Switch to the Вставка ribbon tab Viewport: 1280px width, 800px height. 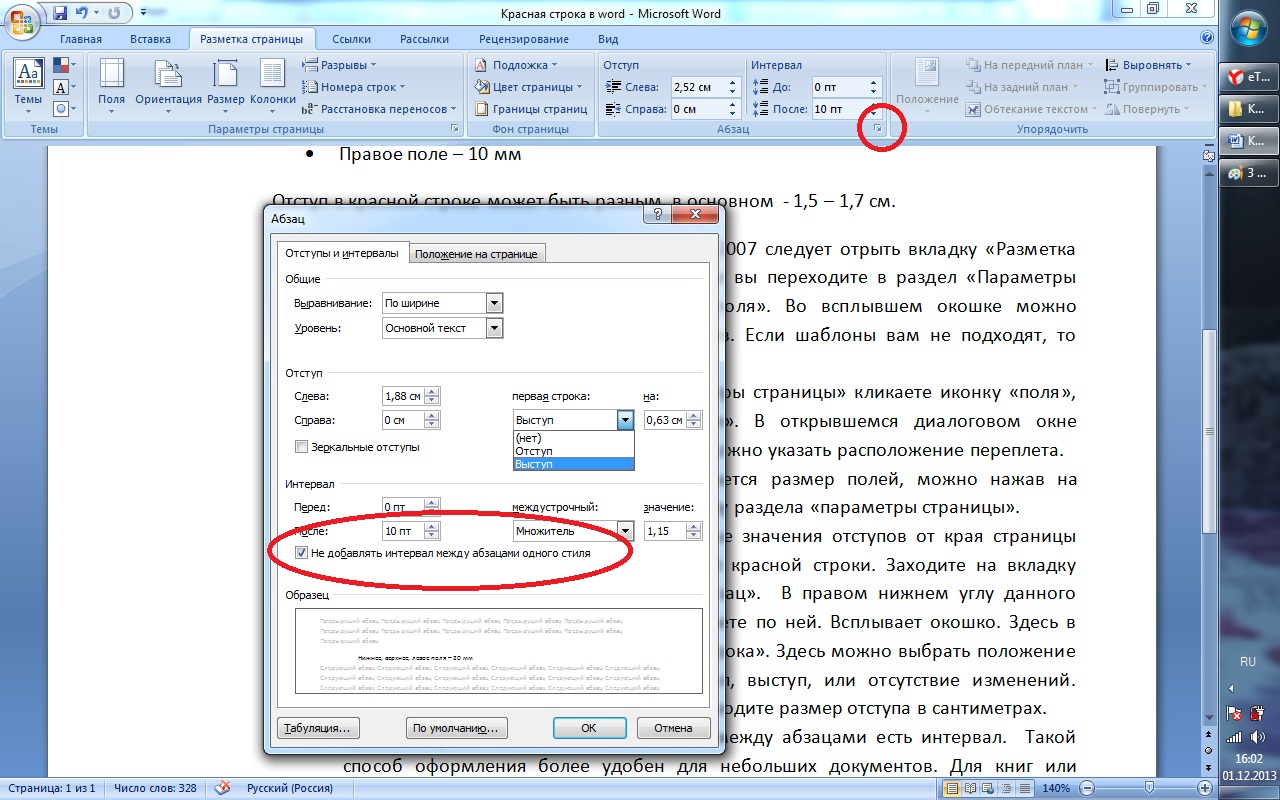tap(150, 39)
